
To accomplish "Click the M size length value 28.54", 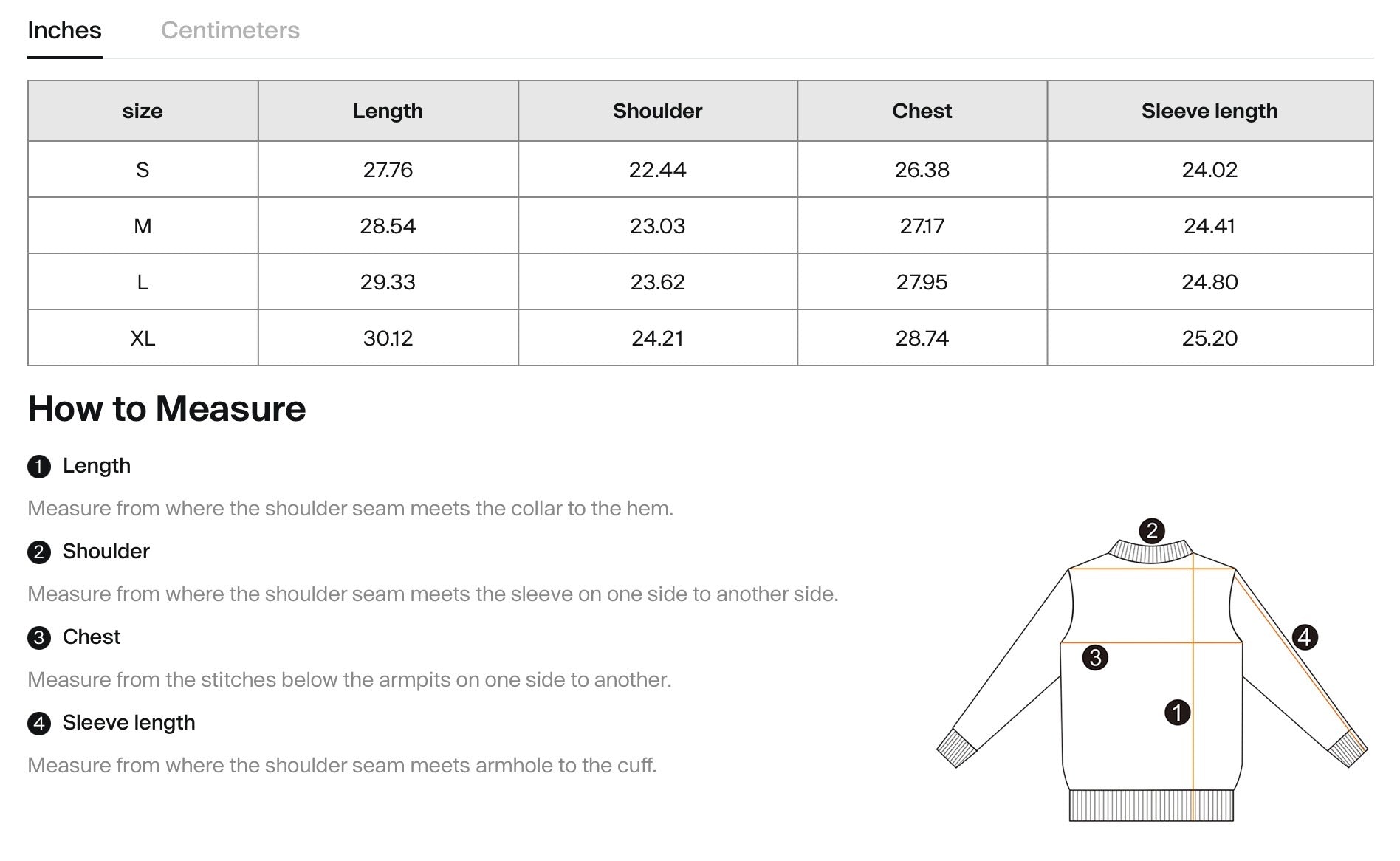I will point(388,226).
